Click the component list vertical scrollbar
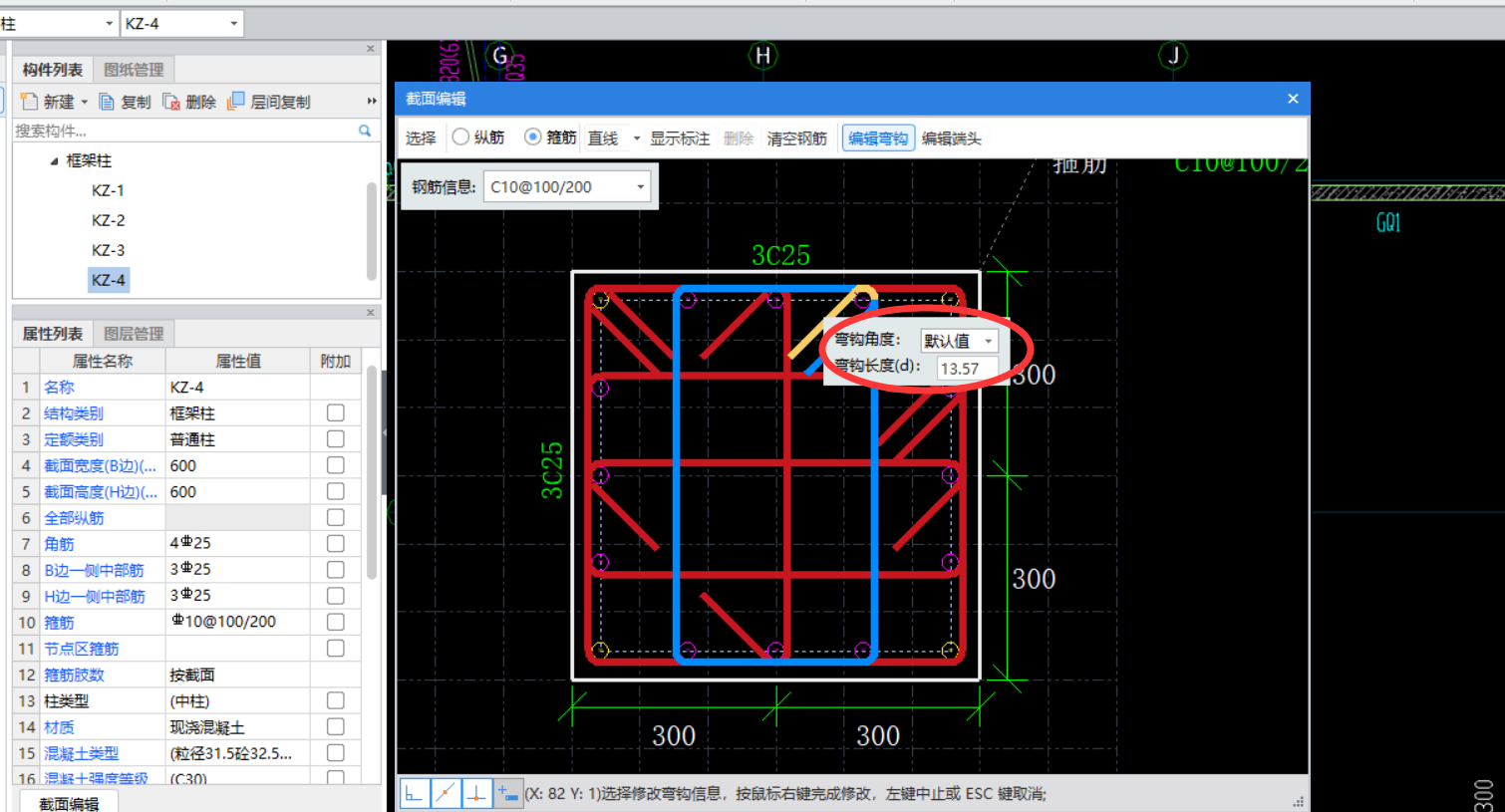 [x=373, y=231]
